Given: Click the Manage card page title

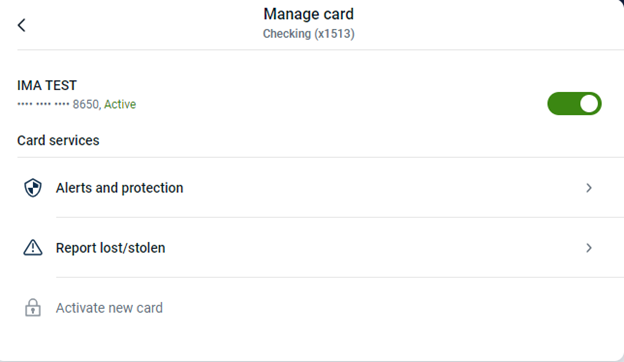Looking at the screenshot, I should click(x=308, y=14).
